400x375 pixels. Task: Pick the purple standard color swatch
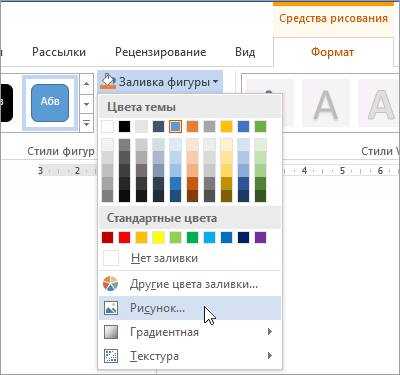260,238
